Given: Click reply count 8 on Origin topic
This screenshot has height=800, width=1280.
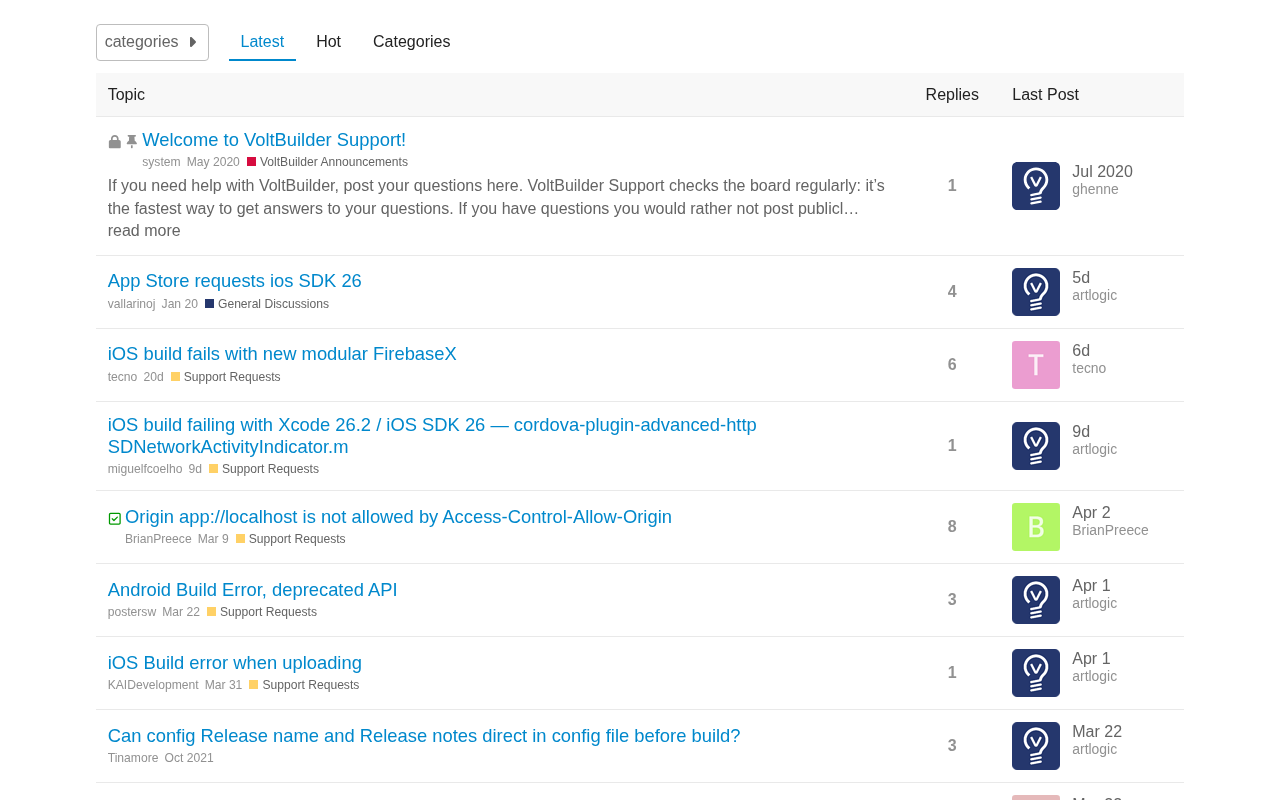Looking at the screenshot, I should 952,527.
